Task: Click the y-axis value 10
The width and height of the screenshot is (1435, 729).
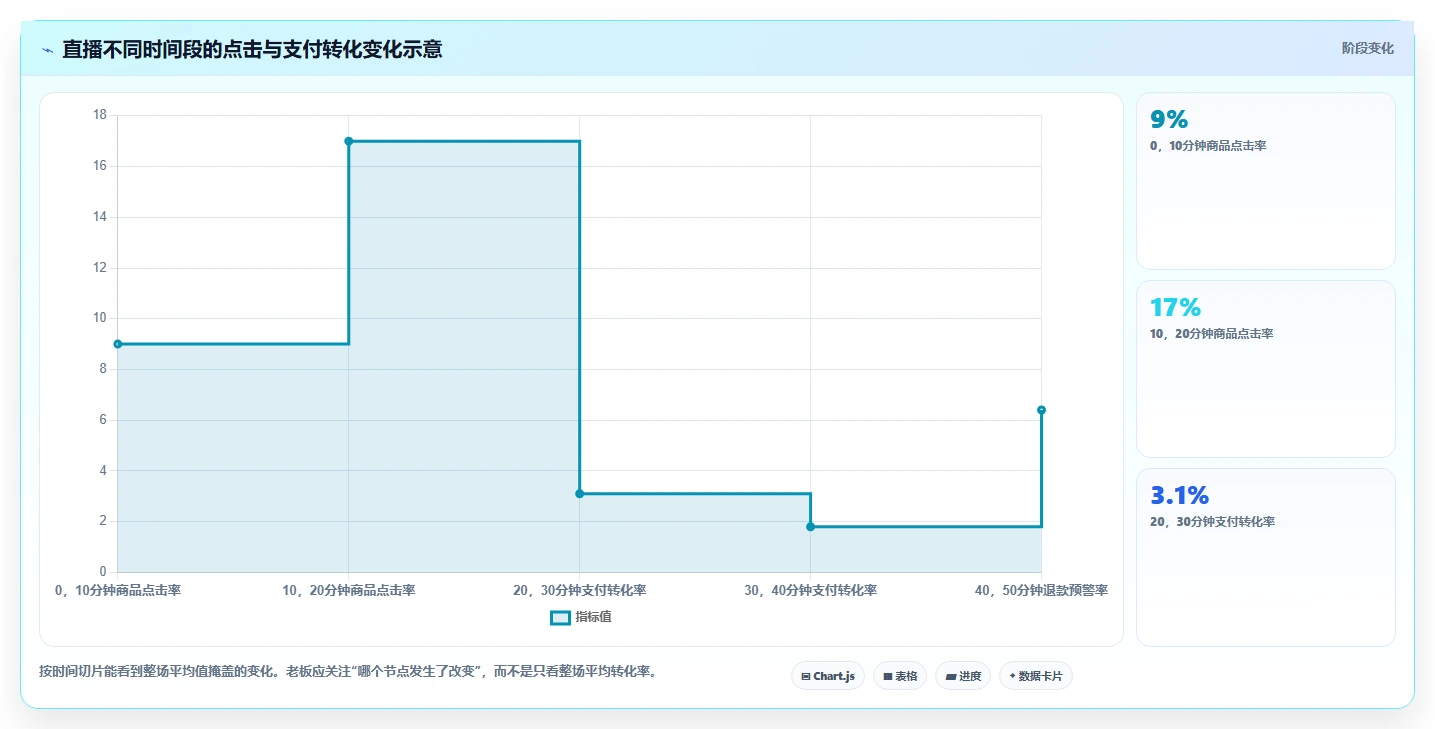Action: pyautogui.click(x=99, y=318)
